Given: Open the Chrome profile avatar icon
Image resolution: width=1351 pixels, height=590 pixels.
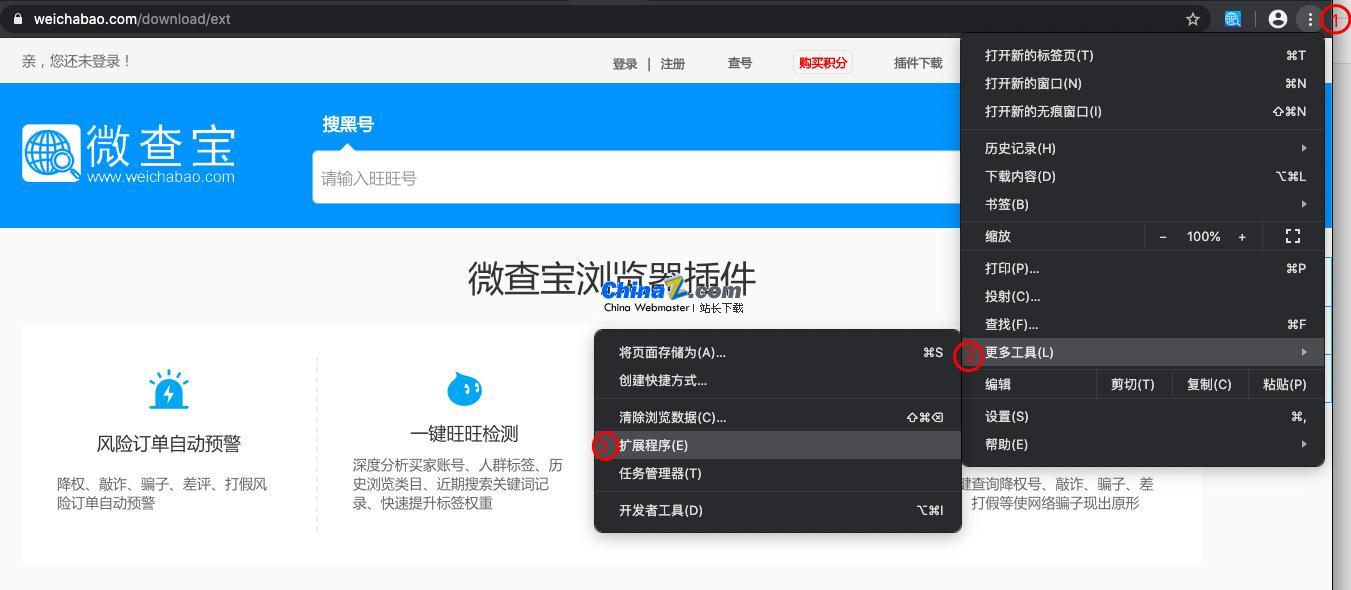Looking at the screenshot, I should pos(1277,19).
